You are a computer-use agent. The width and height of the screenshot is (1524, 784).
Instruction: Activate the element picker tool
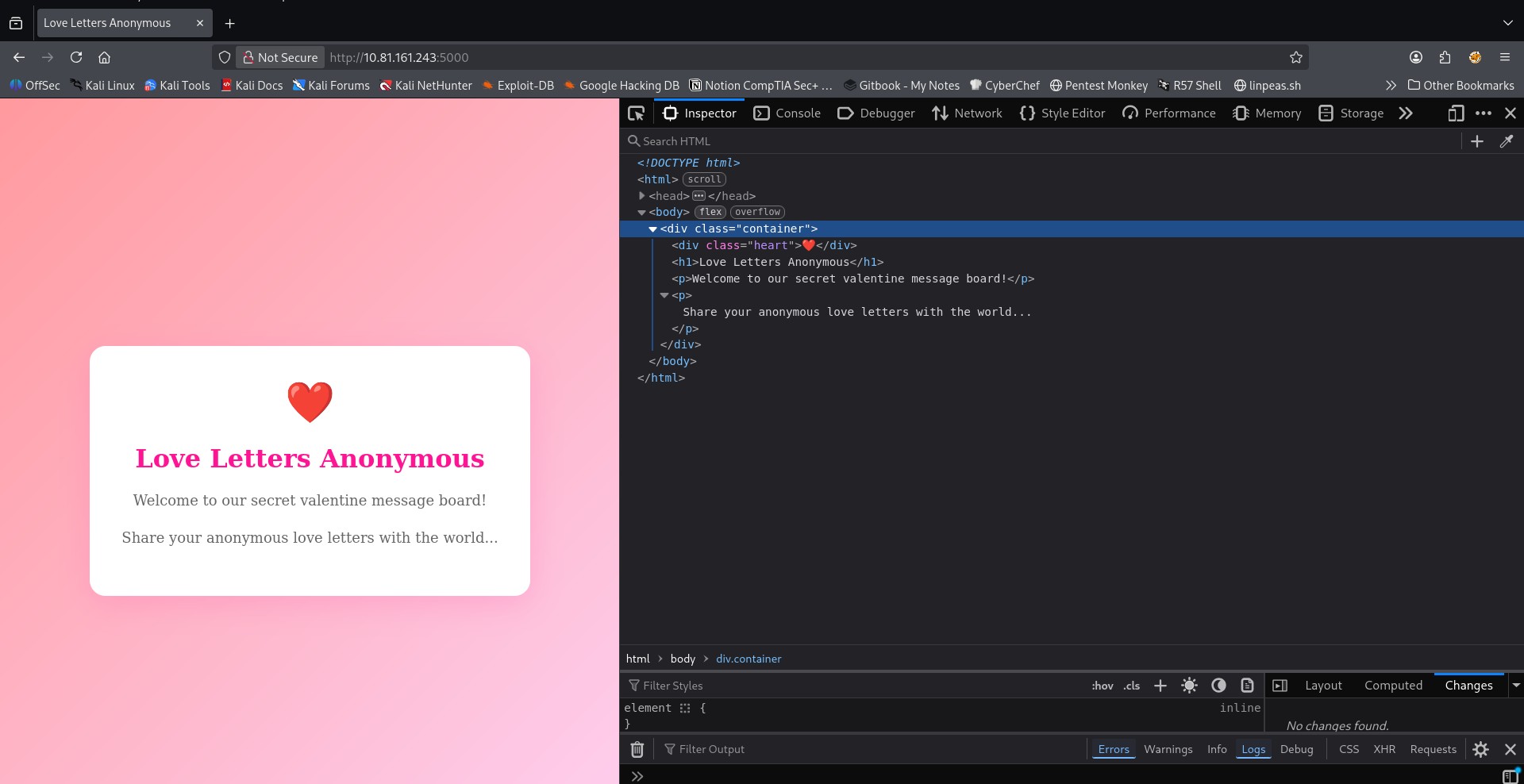(636, 113)
